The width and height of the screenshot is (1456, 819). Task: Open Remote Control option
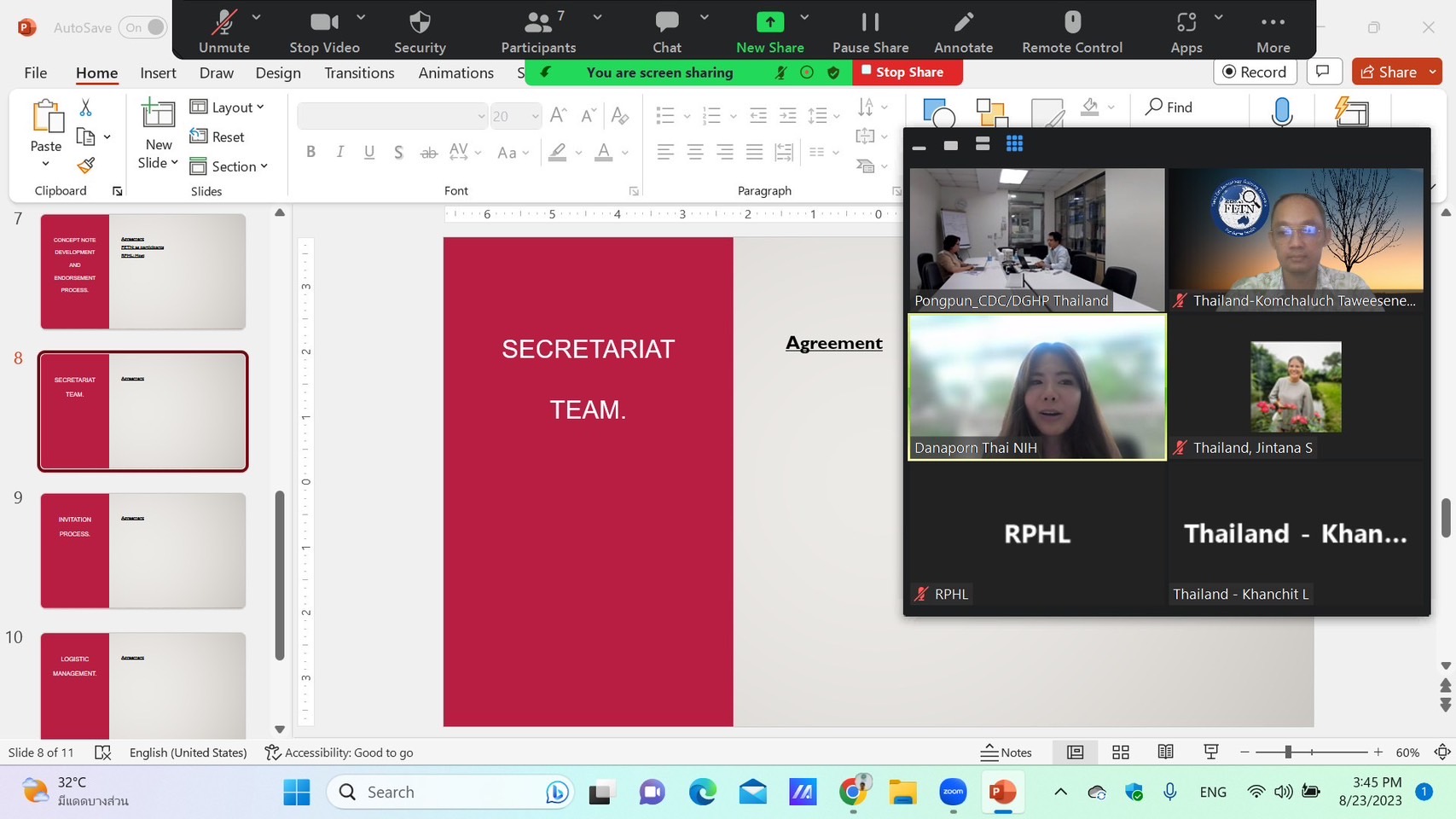click(1072, 32)
